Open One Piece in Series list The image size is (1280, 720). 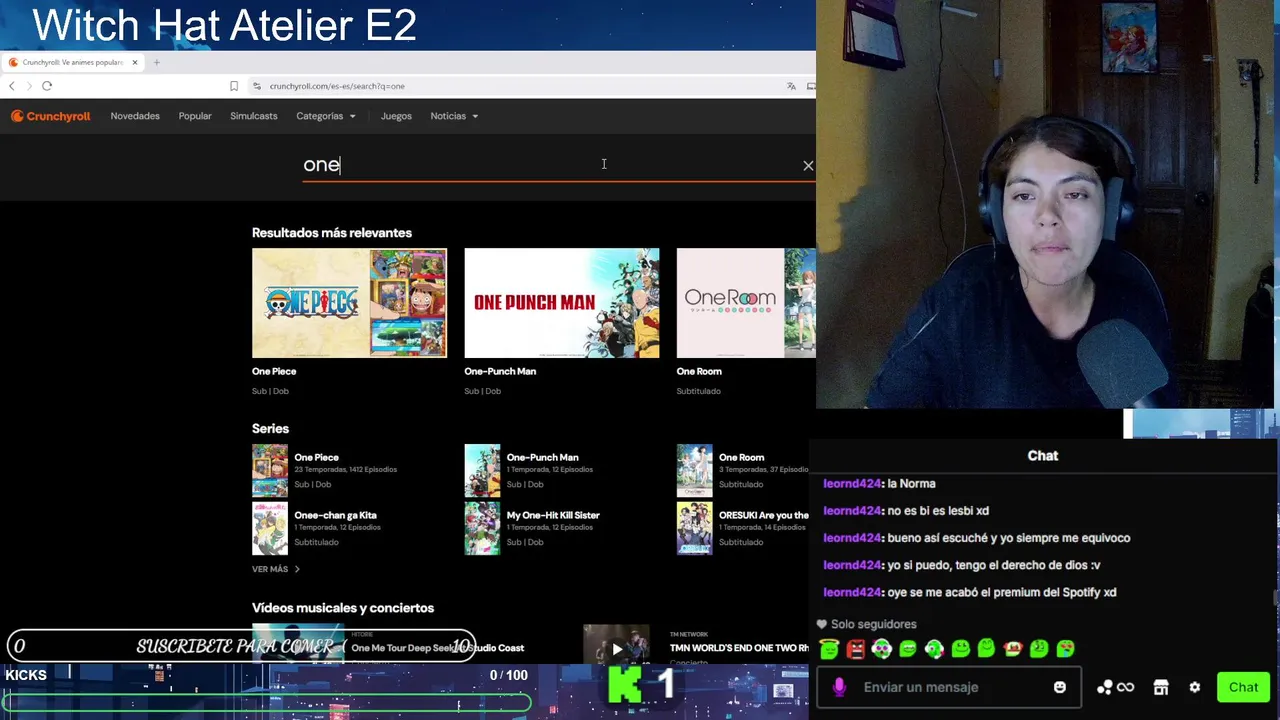pos(316,457)
